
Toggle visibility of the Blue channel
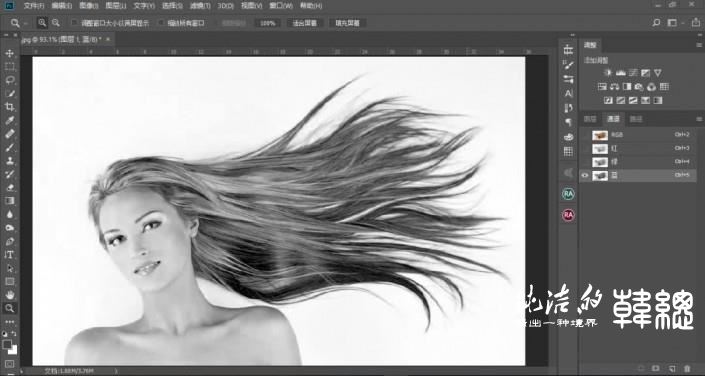[585, 176]
